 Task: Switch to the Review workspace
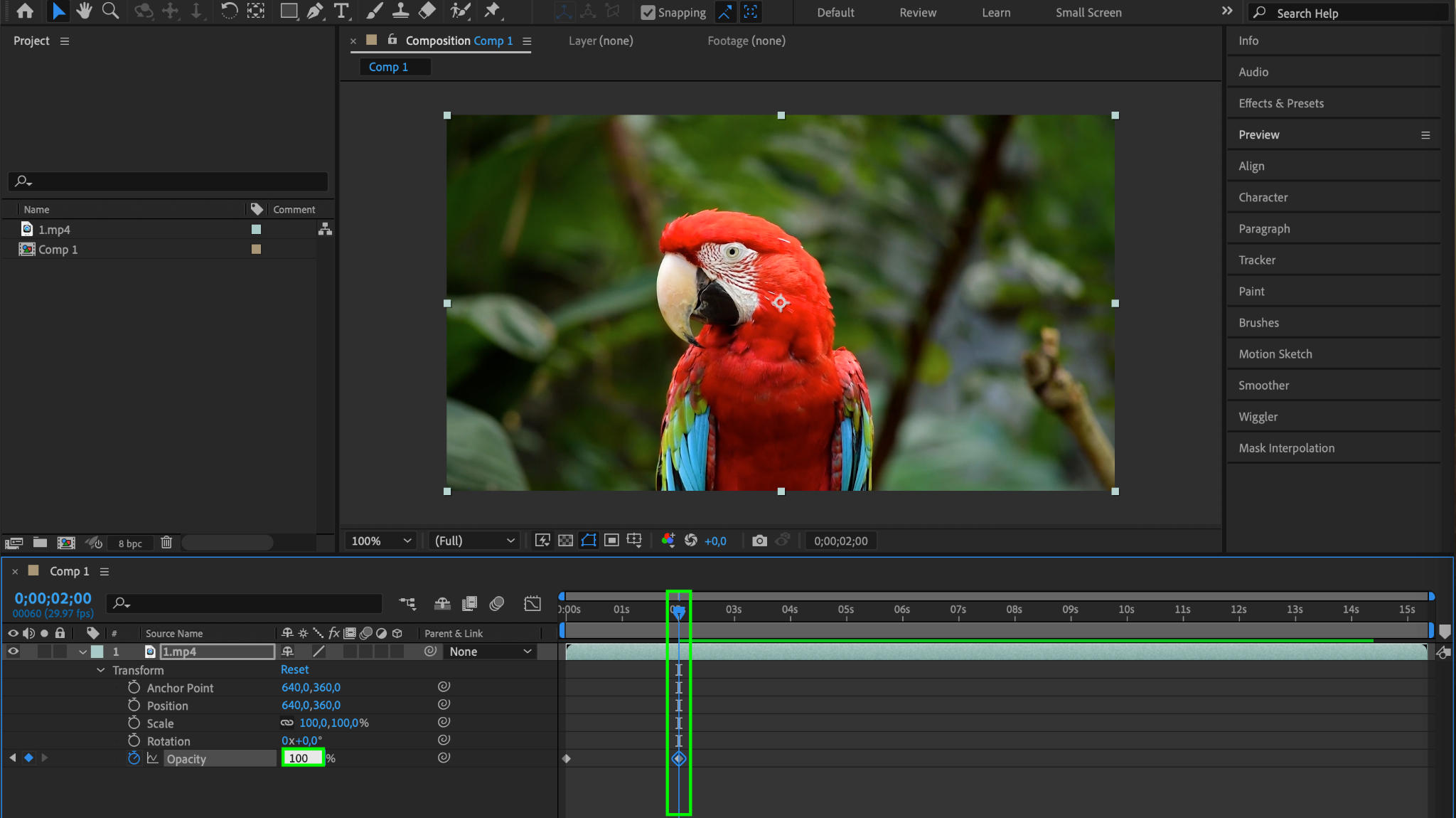coord(918,12)
